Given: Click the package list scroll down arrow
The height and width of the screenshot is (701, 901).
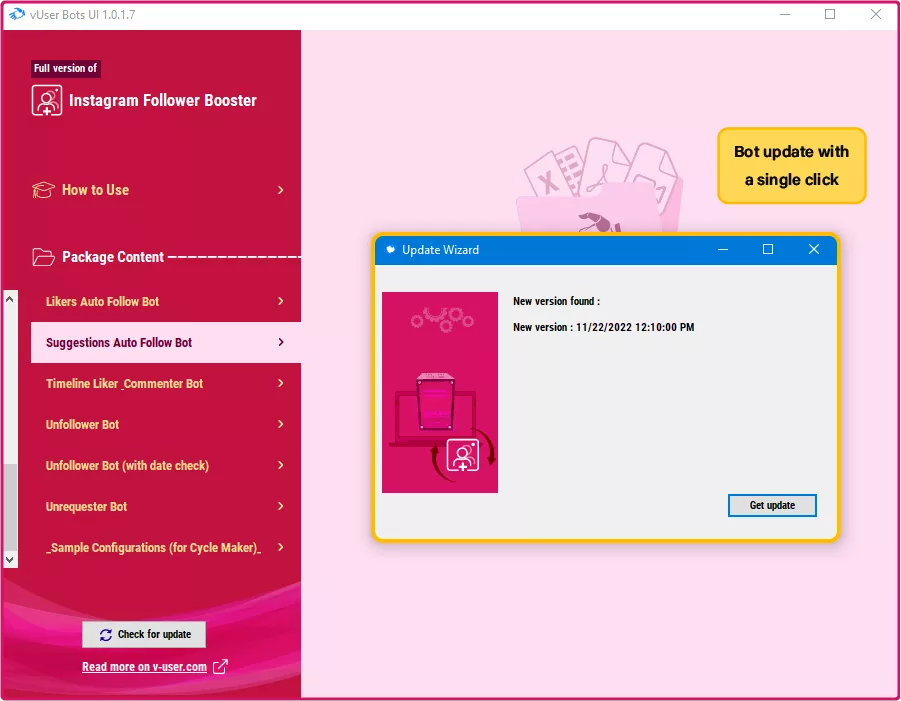Looking at the screenshot, I should pos(9,559).
